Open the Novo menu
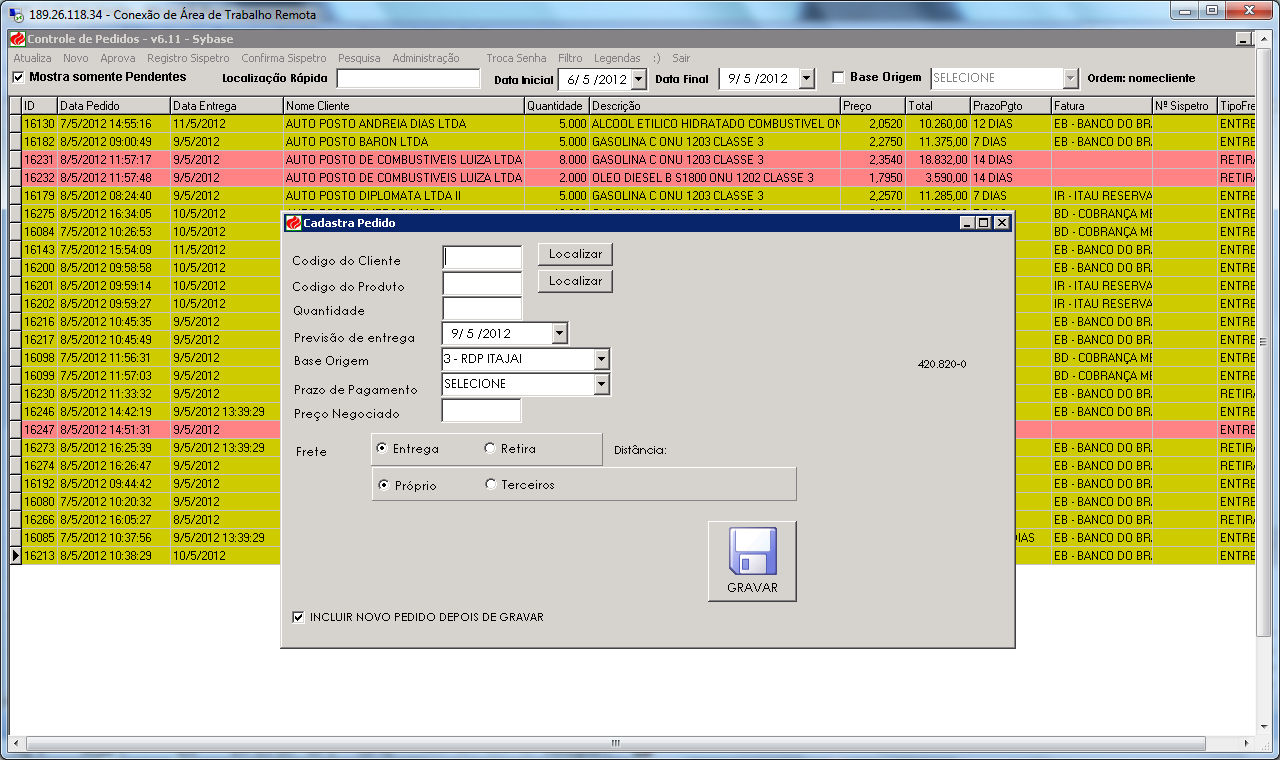Screen dimensions: 1280x760 coord(76,58)
